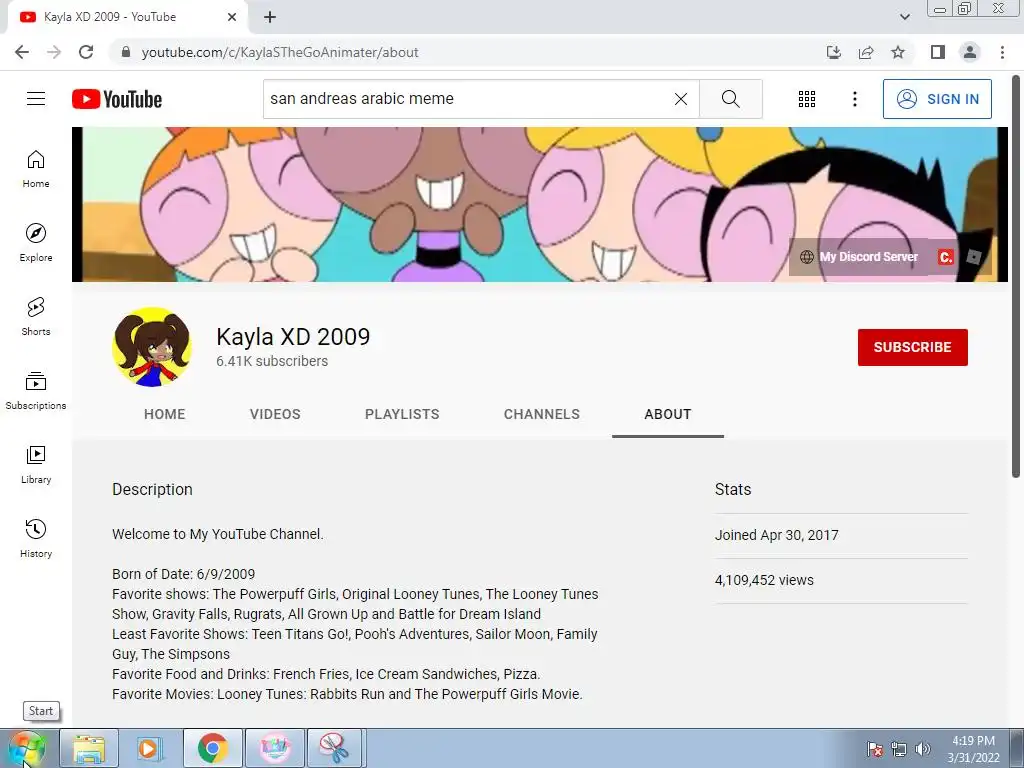Click the Chrome taskbar icon
Image resolution: width=1024 pixels, height=768 pixels.
[212, 748]
